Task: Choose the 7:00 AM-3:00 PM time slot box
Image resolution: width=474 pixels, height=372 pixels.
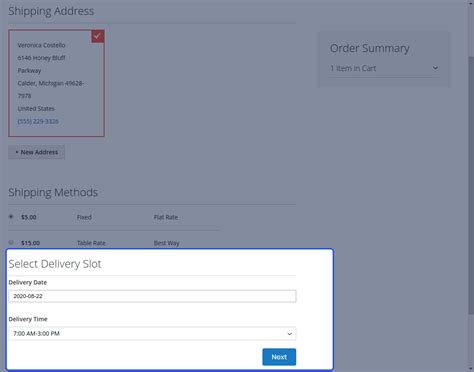Action: (152, 334)
